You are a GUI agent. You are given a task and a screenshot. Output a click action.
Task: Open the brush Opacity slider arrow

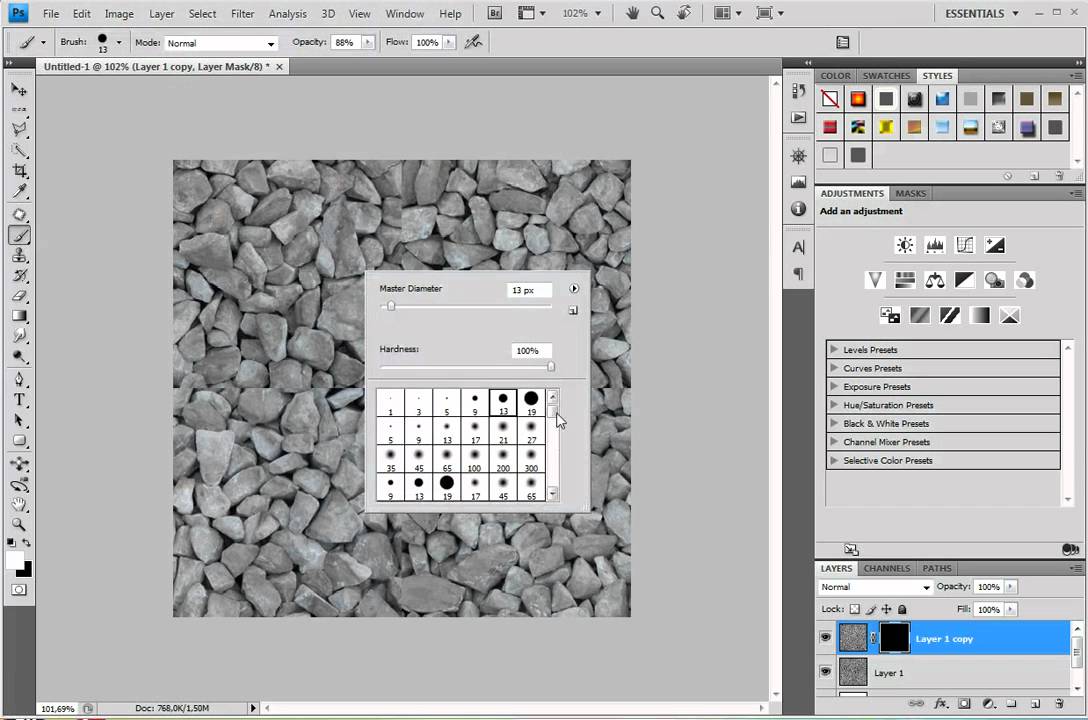click(x=368, y=42)
